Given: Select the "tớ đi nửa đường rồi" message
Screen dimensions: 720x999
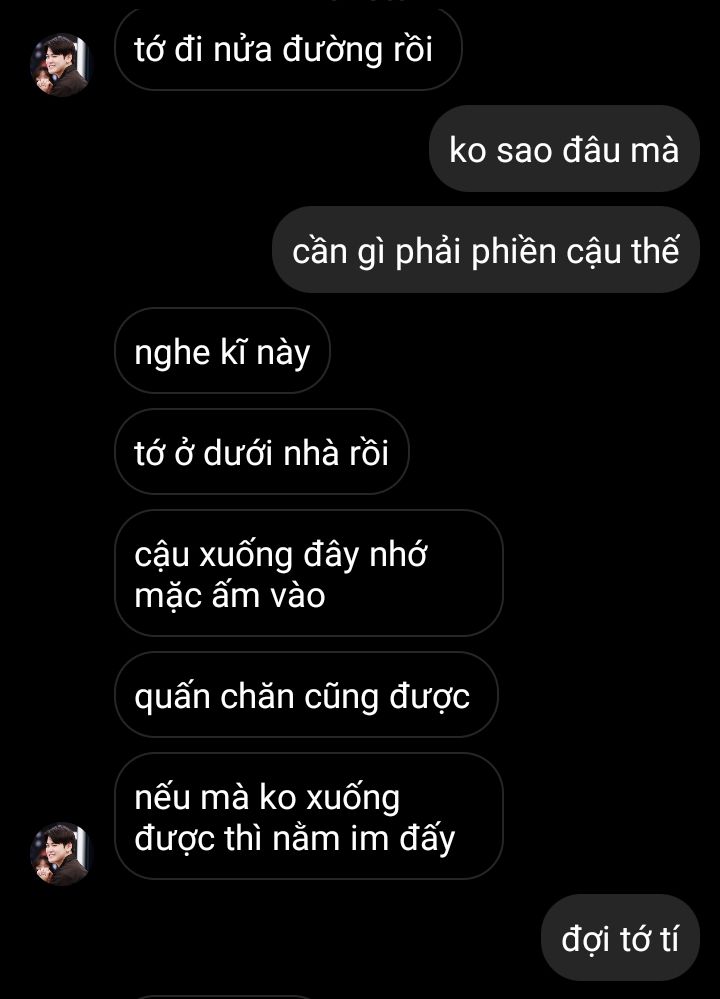Looking at the screenshot, I should pyautogui.click(x=288, y=49).
